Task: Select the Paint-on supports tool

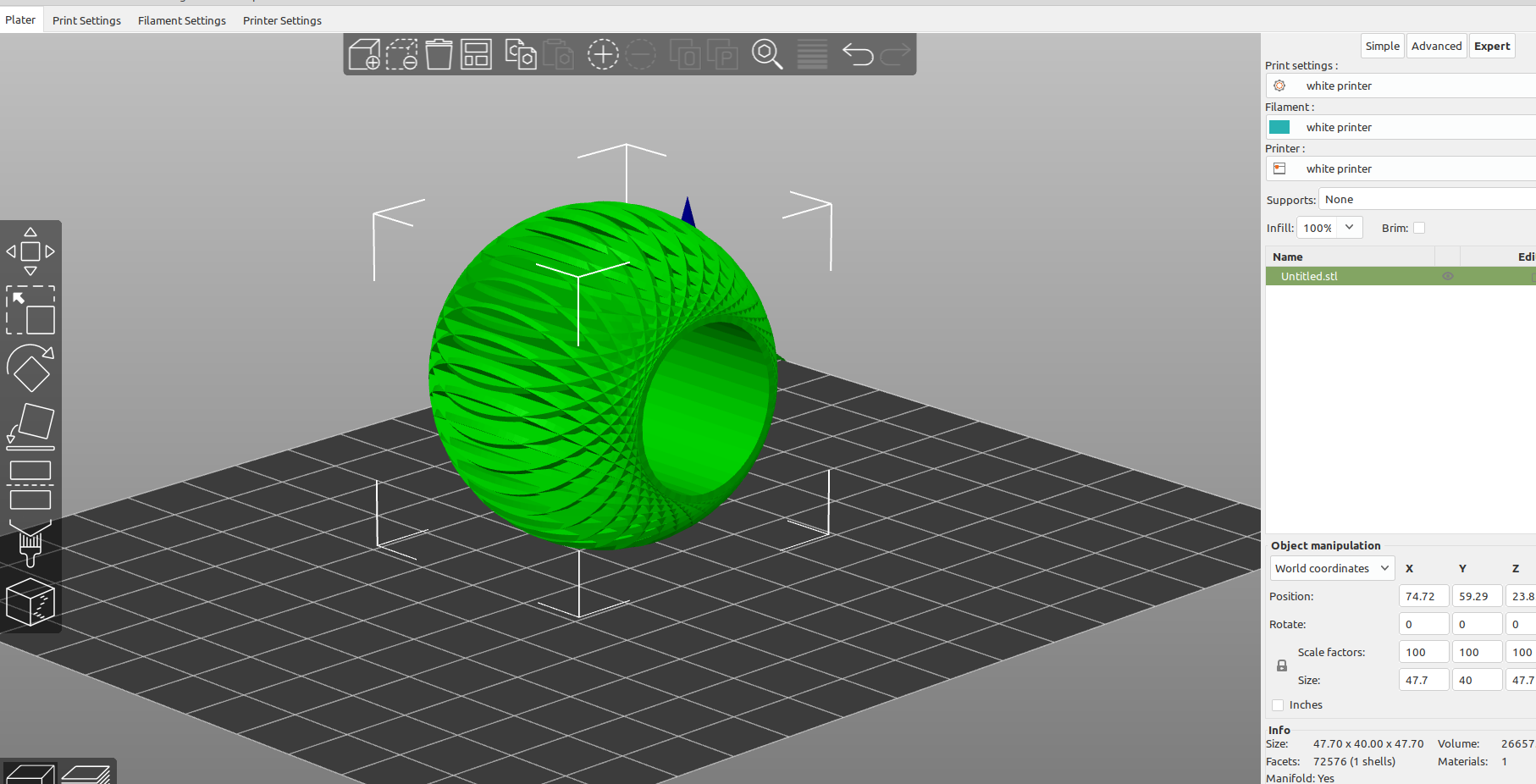Action: click(x=30, y=543)
